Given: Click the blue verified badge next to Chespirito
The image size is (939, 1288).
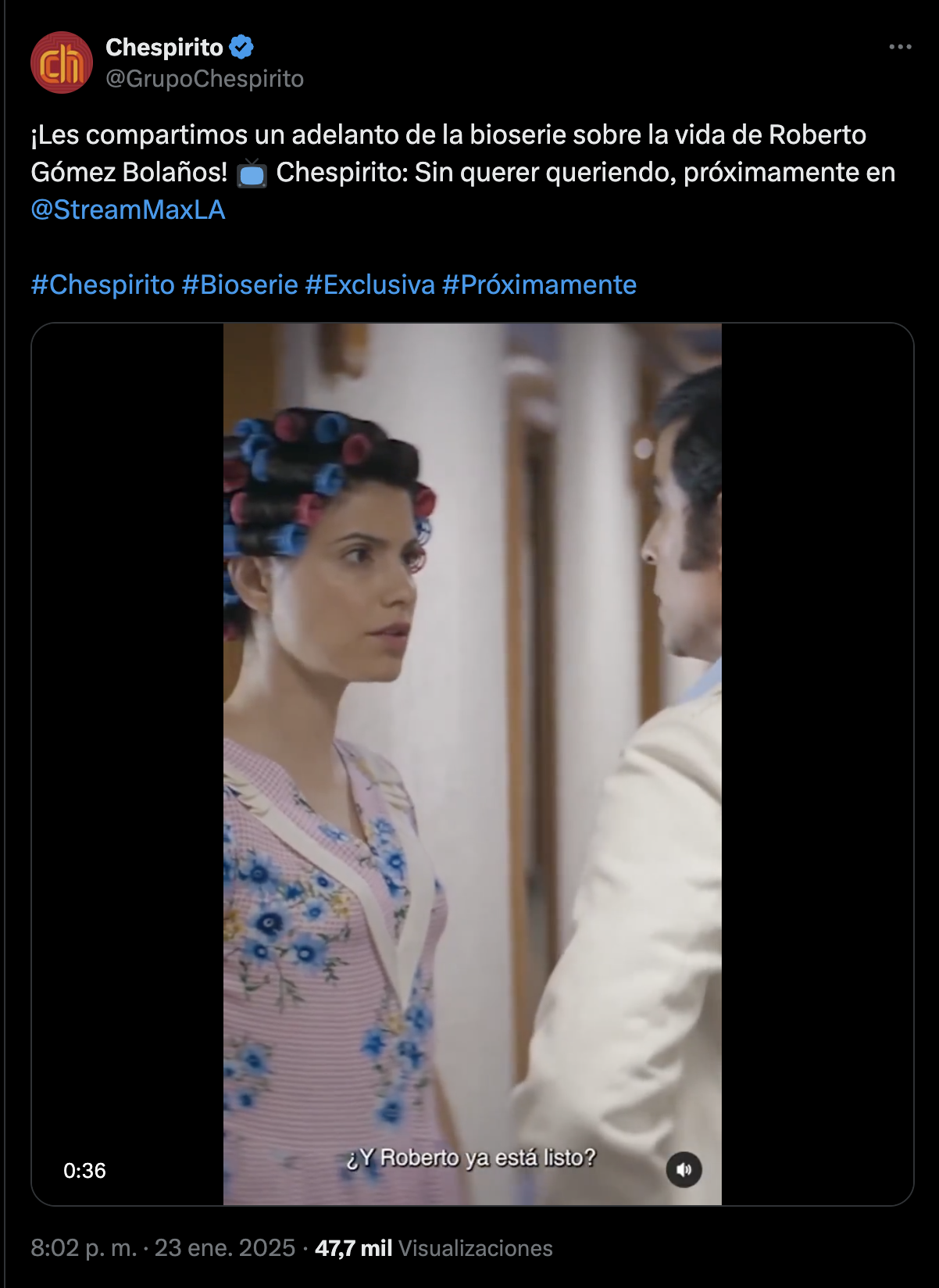Looking at the screenshot, I should click(241, 47).
